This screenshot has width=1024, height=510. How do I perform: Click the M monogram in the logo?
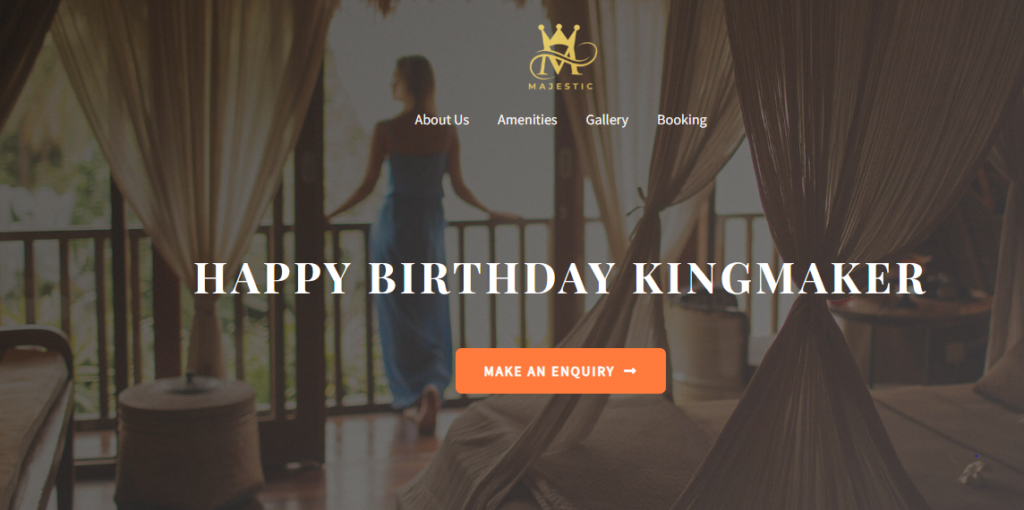562,57
